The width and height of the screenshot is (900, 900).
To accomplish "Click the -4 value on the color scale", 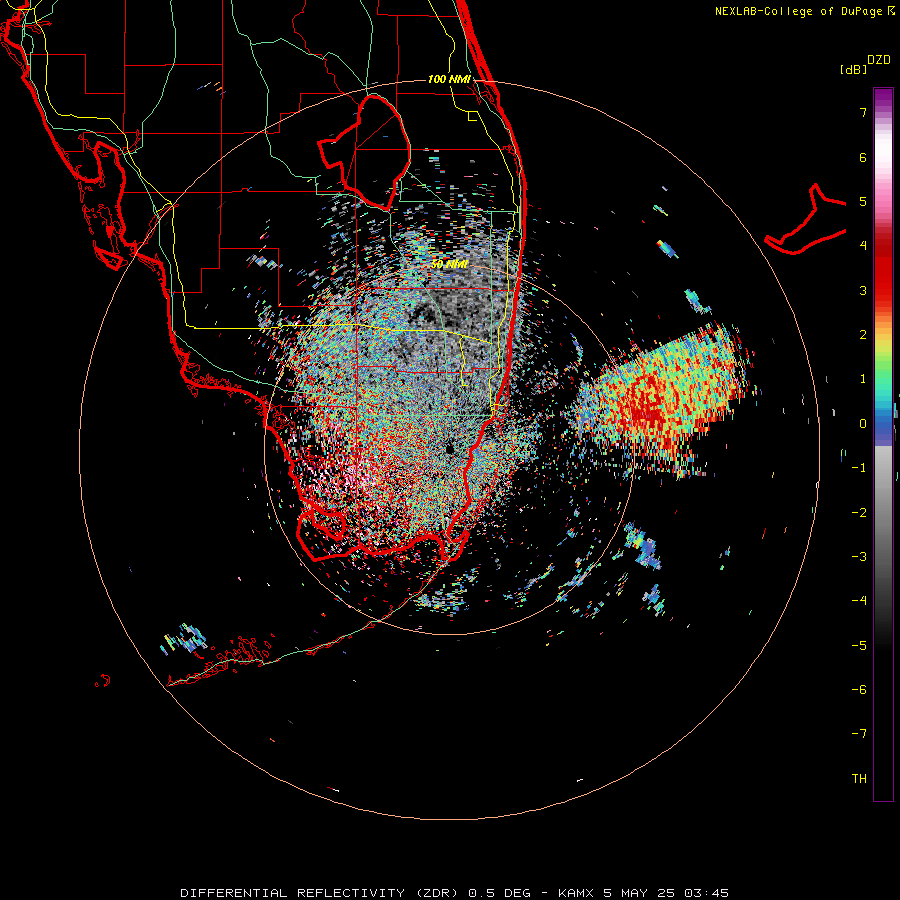I will tap(859, 601).
